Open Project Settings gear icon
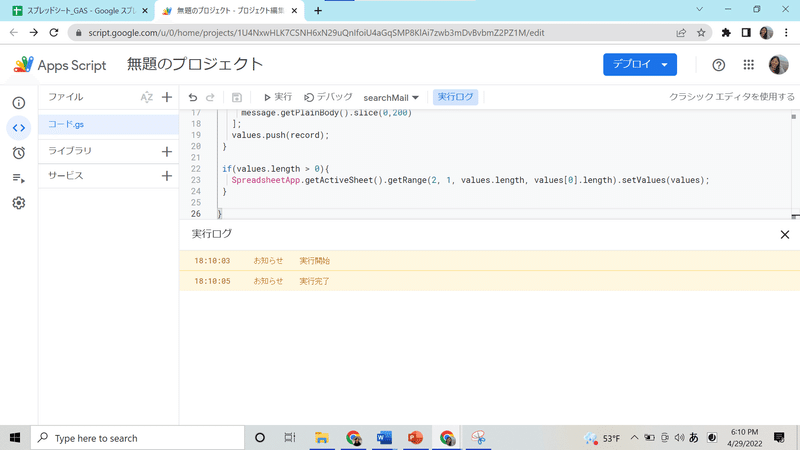Screen dimensions: 800x450 coord(19,203)
